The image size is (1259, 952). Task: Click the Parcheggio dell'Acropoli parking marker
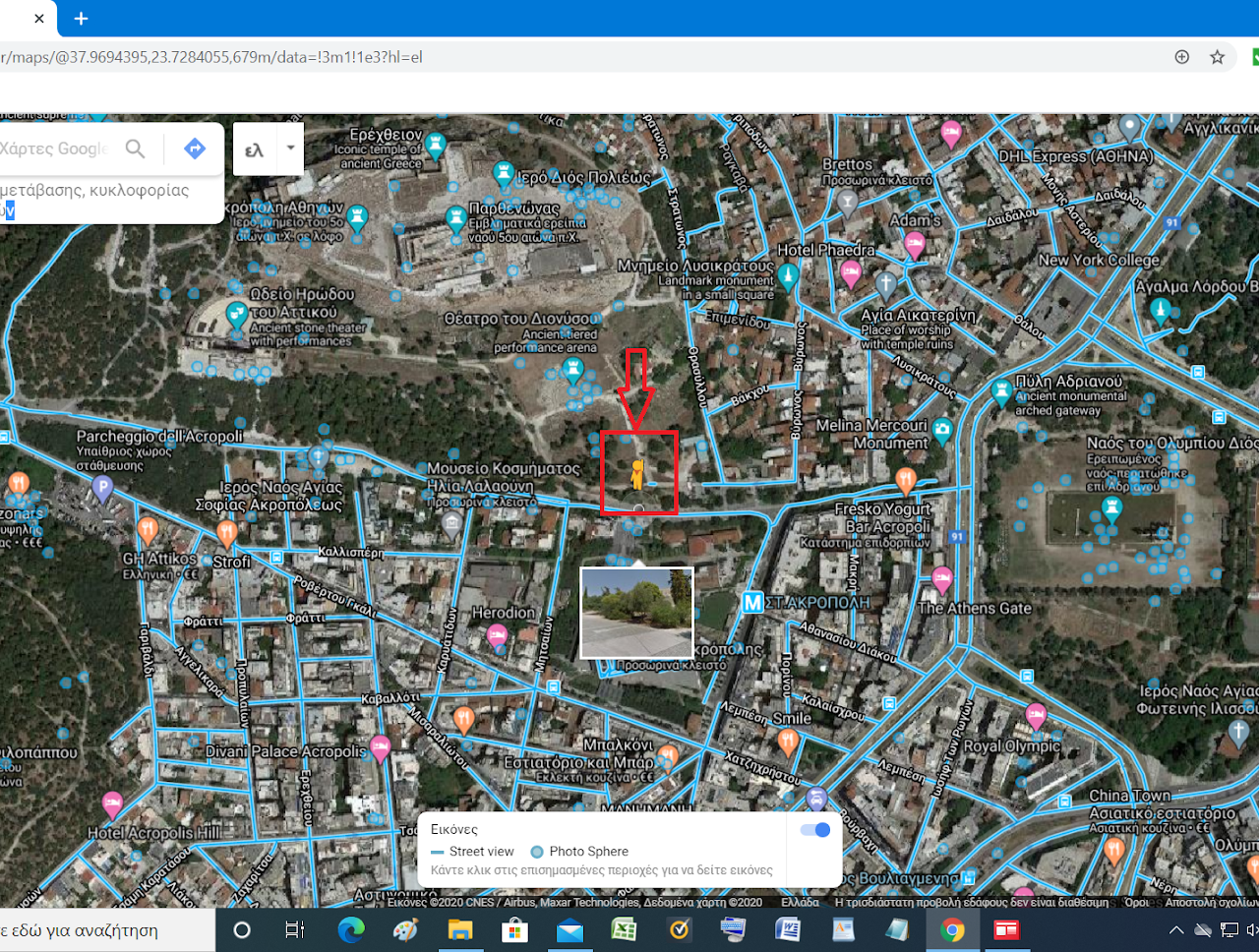102,487
